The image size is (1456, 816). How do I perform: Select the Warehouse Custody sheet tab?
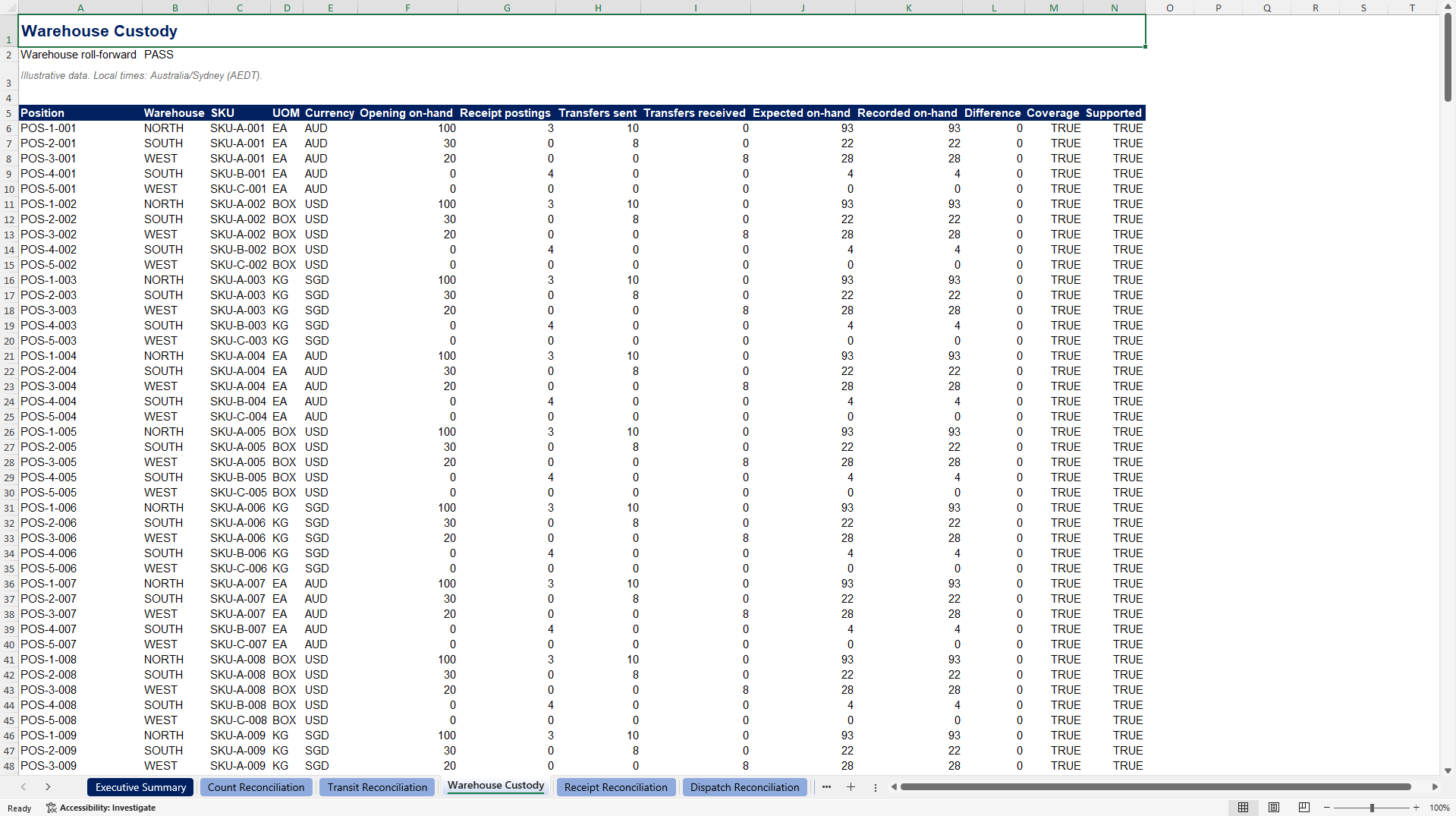[495, 786]
